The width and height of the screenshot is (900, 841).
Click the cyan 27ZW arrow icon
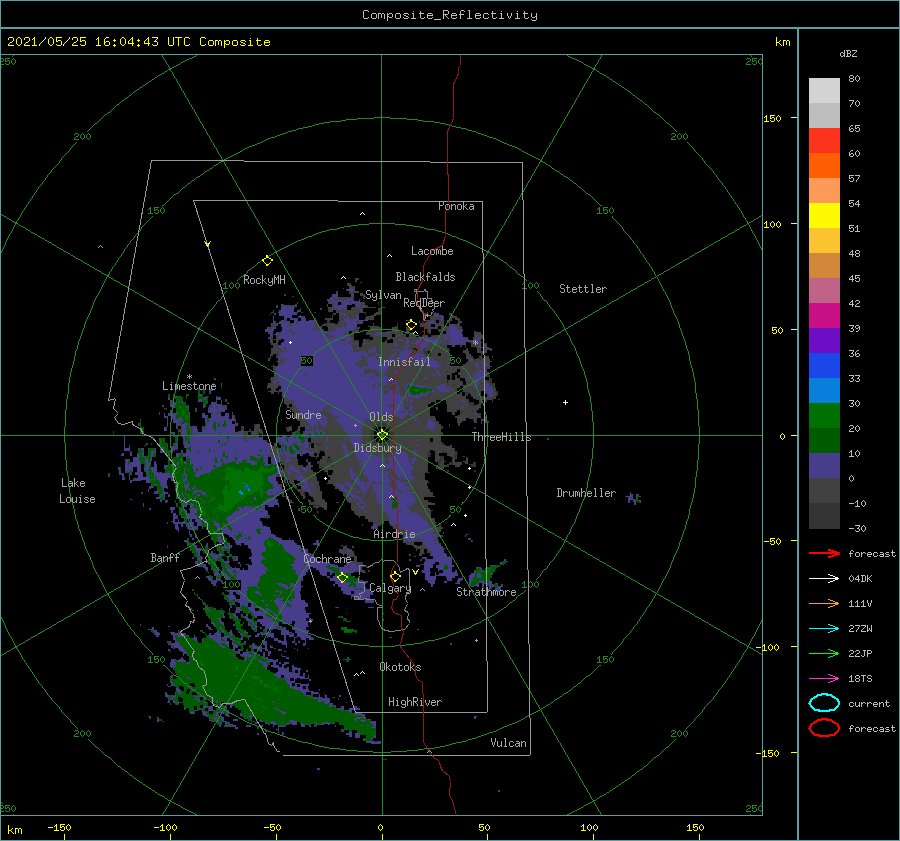pyautogui.click(x=824, y=629)
